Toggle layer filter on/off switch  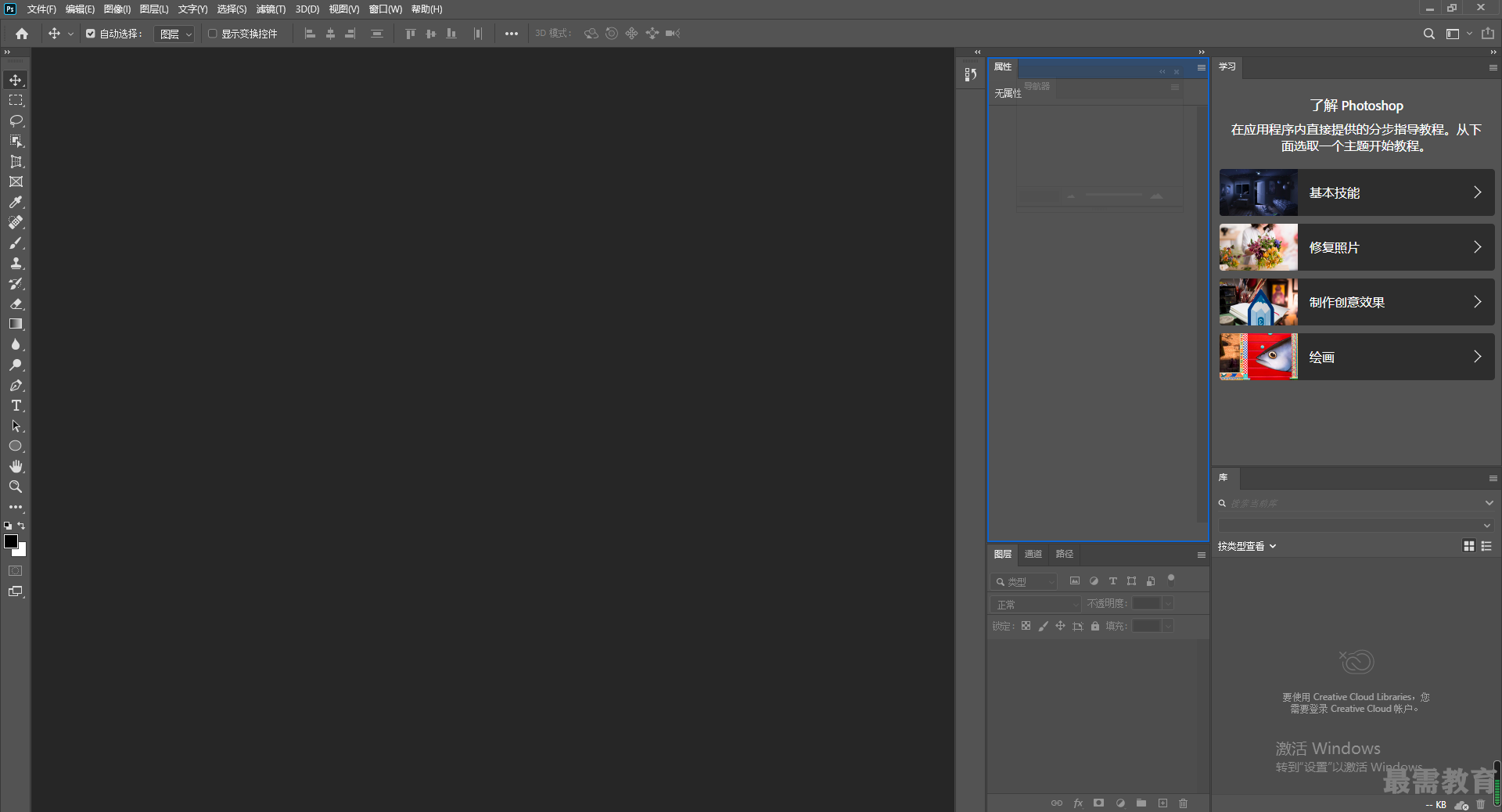(1171, 580)
